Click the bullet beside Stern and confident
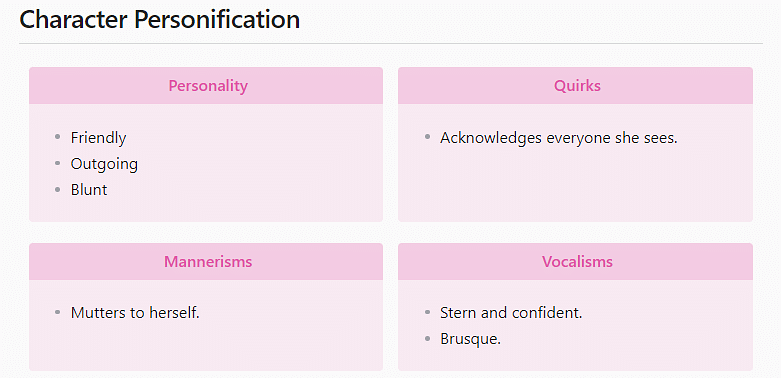 point(427,312)
